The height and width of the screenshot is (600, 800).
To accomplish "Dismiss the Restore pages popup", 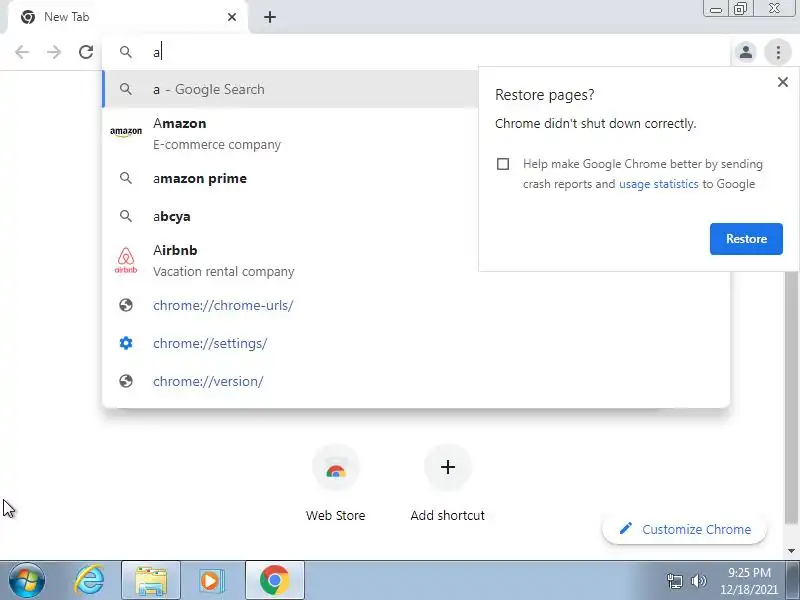I will (x=783, y=82).
